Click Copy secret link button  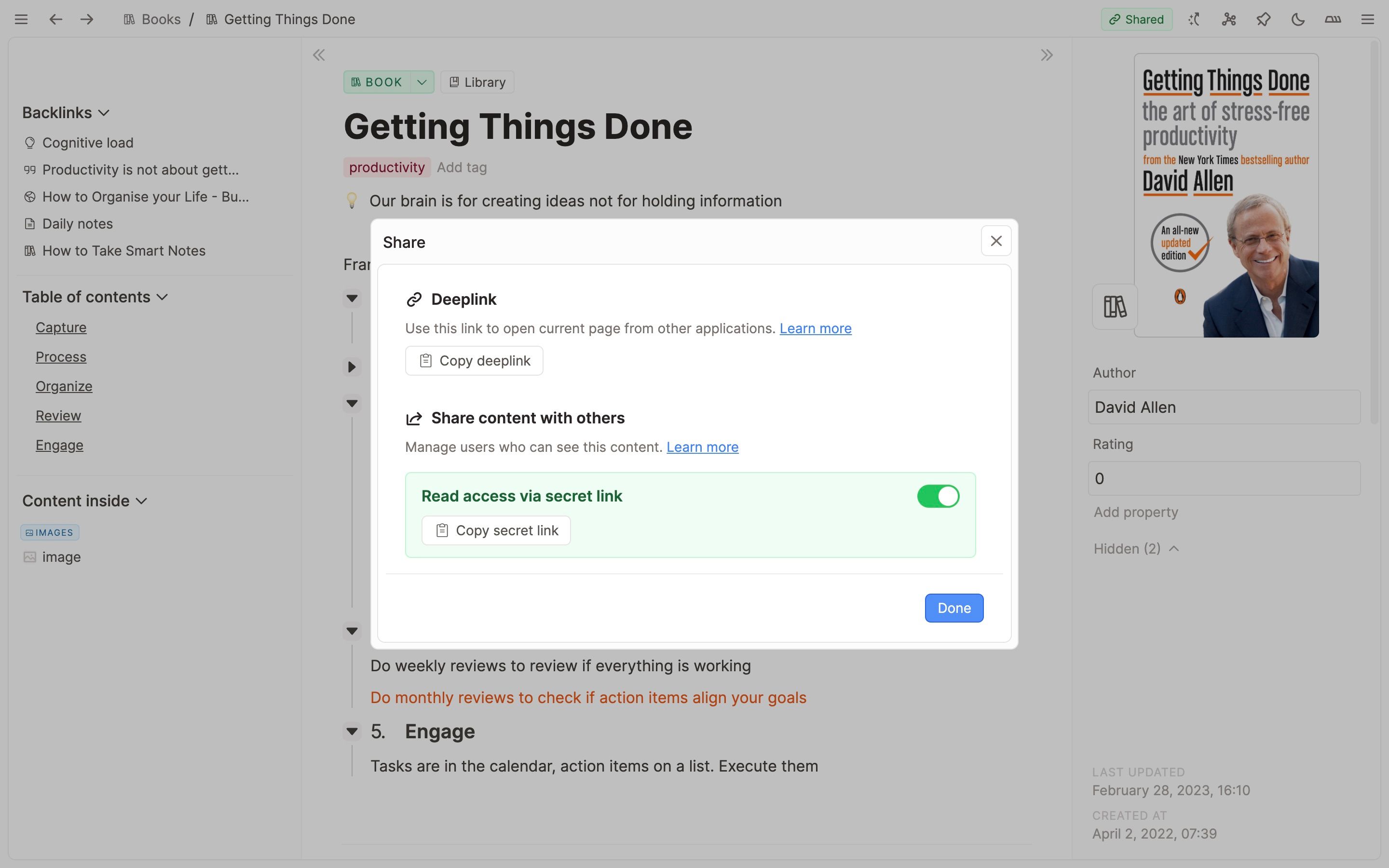[496, 530]
